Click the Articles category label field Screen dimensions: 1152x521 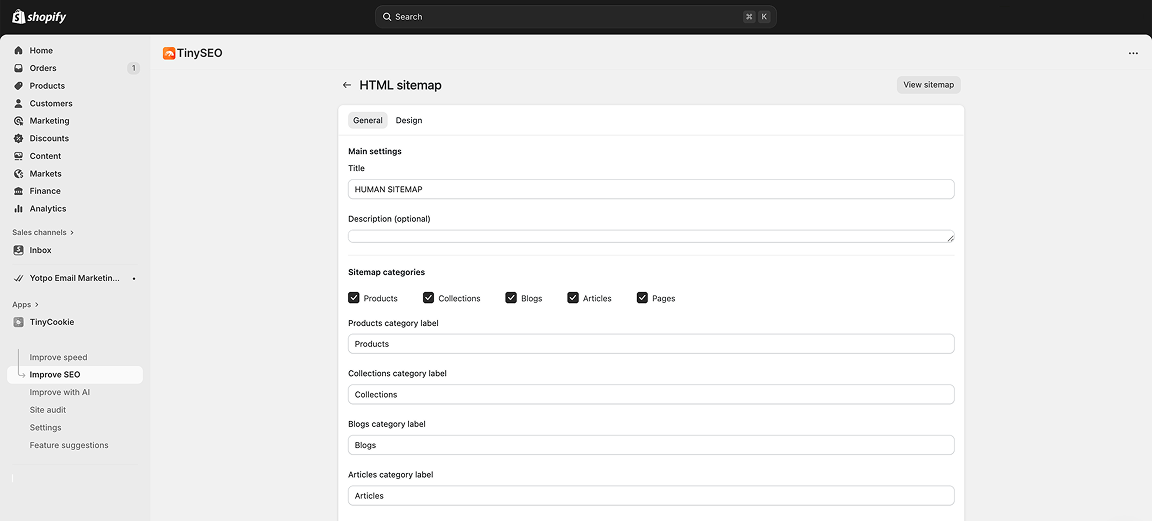click(651, 495)
